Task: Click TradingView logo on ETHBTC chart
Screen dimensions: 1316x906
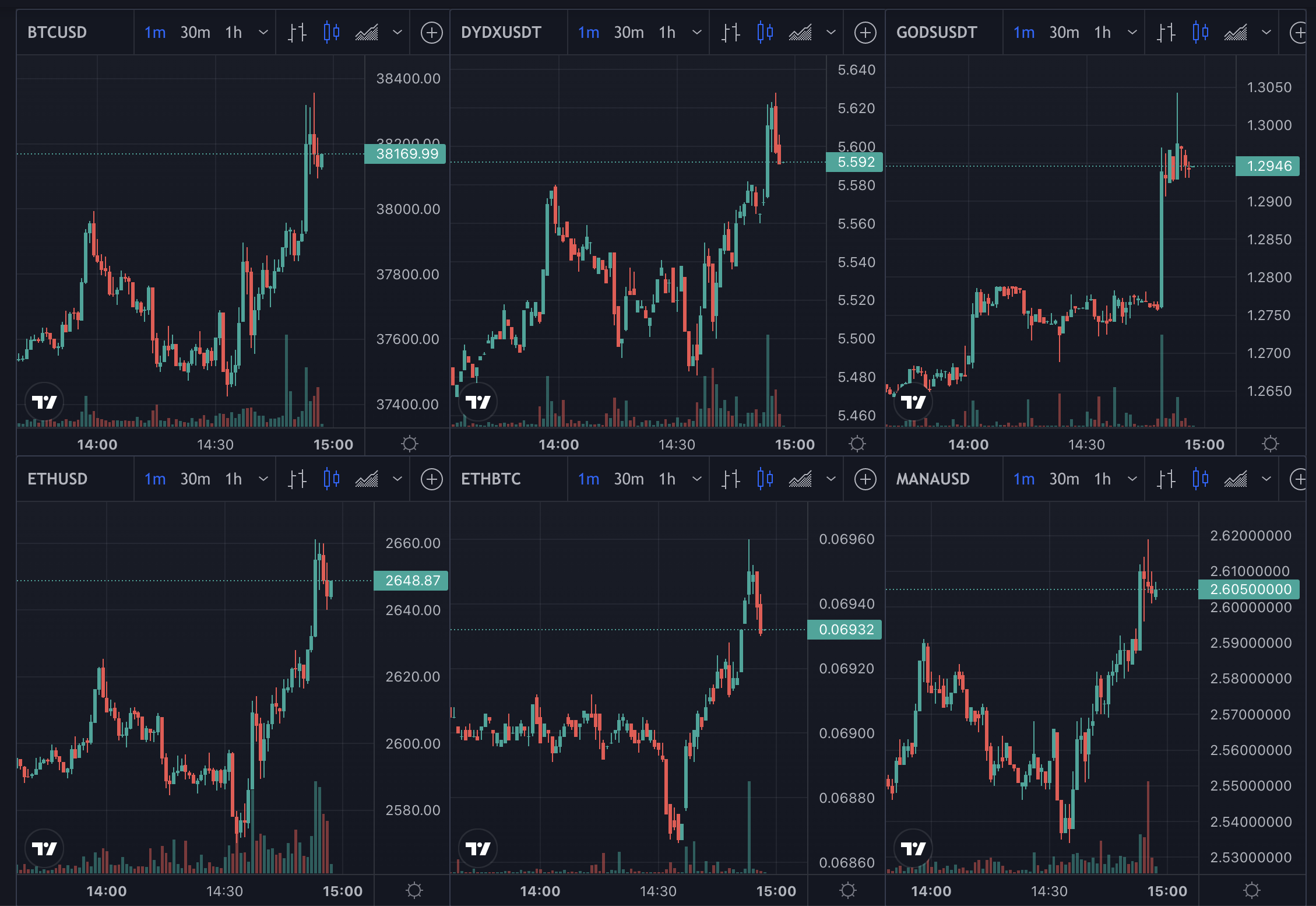Action: [478, 848]
